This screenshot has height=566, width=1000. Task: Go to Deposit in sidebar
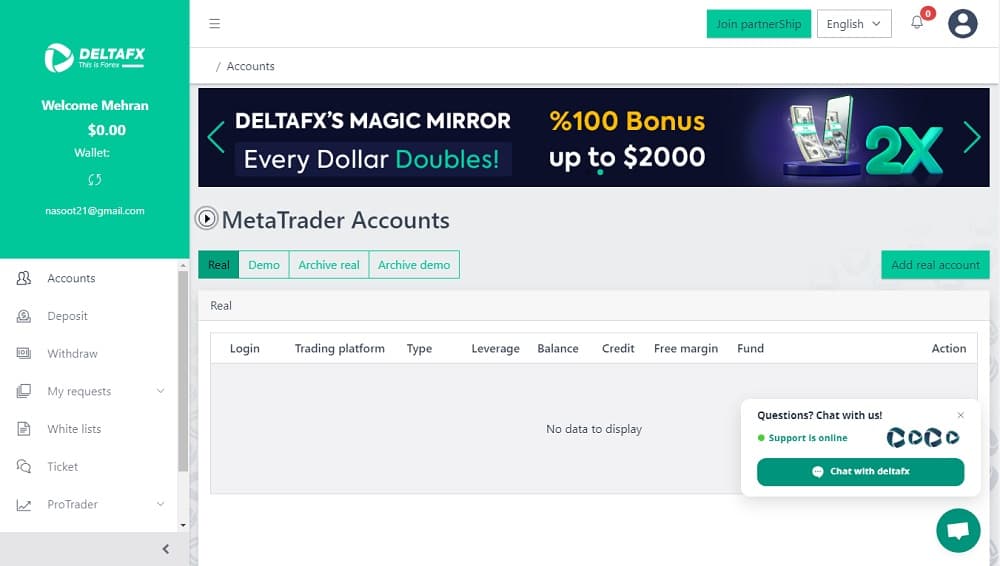[x=67, y=316]
